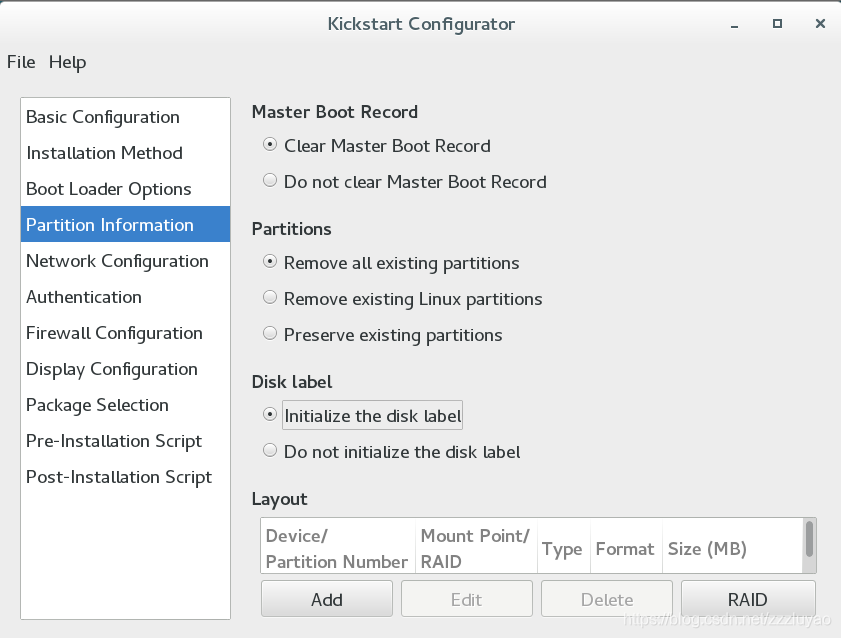Open Network Configuration section
Image resolution: width=841 pixels, height=638 pixels.
[126, 261]
